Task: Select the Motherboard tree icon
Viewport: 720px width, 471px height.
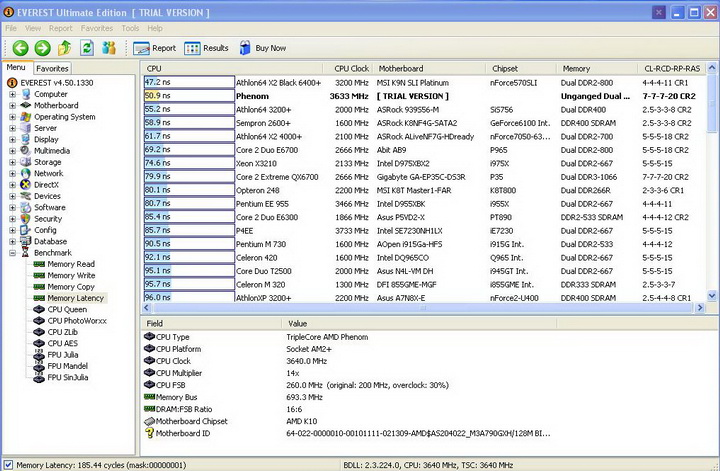Action: coord(26,105)
